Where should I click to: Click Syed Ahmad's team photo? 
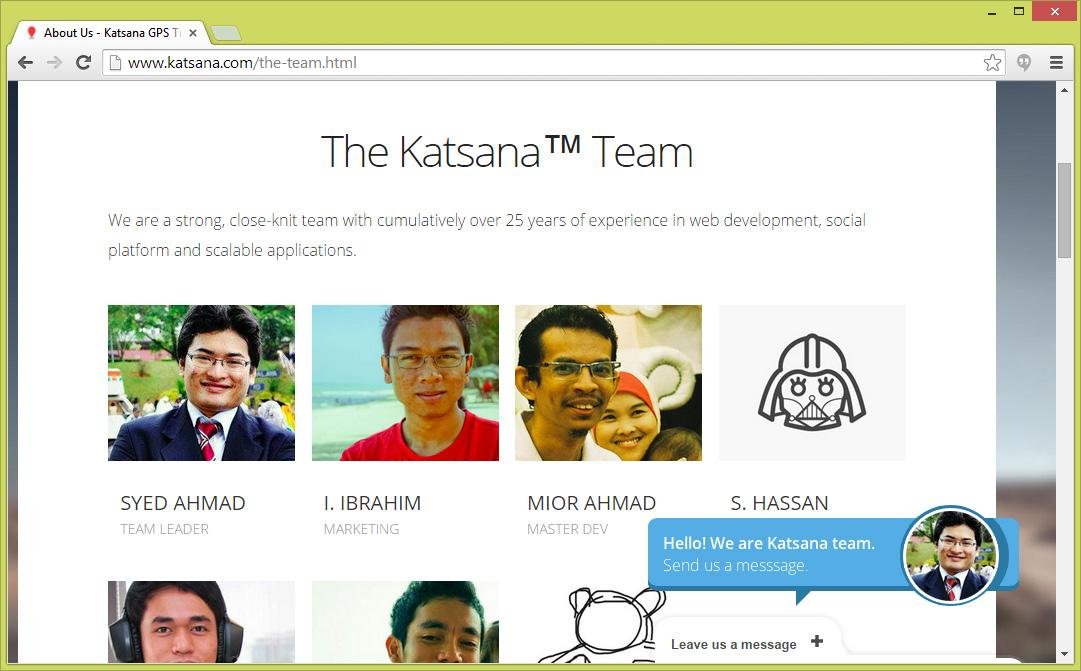[201, 383]
